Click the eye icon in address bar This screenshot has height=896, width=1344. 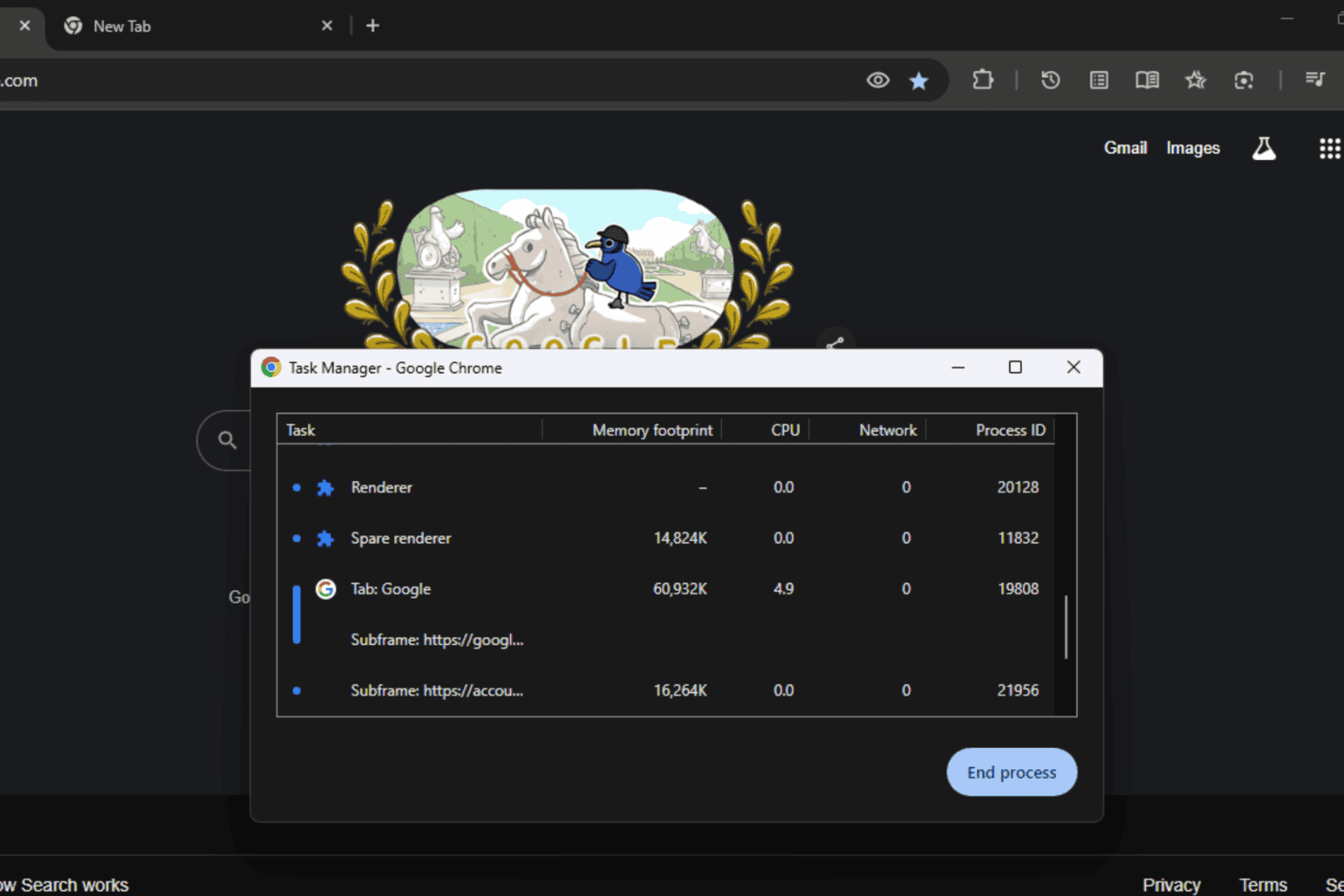click(878, 80)
